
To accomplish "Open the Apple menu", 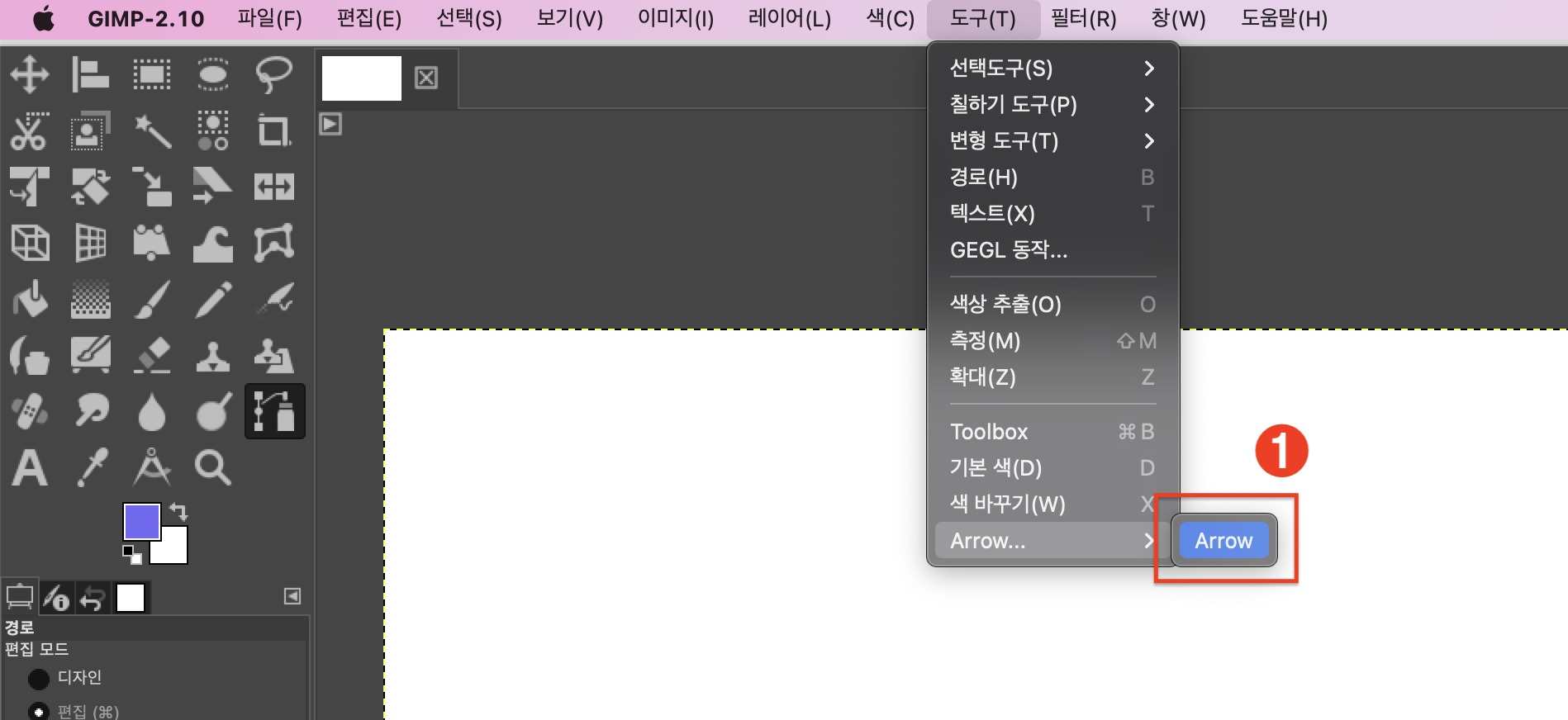I will (x=44, y=18).
